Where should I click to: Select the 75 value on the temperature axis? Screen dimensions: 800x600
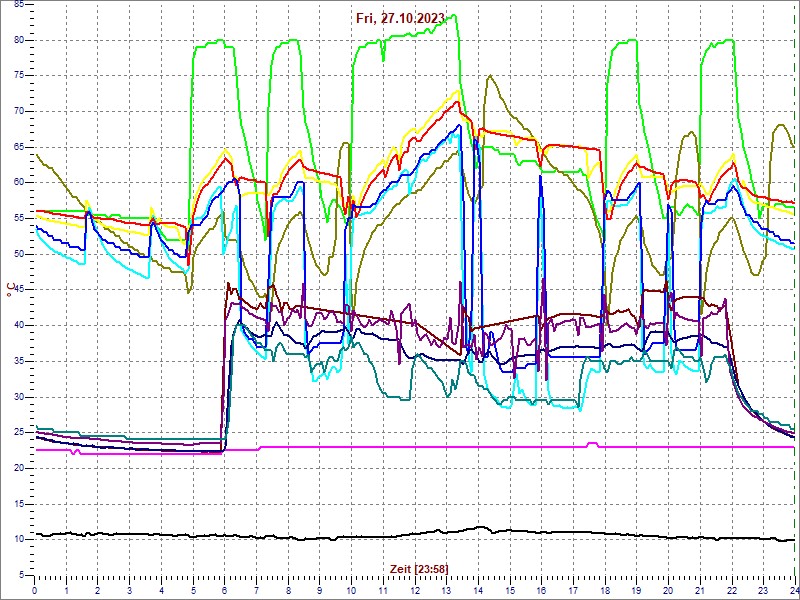tap(19, 76)
